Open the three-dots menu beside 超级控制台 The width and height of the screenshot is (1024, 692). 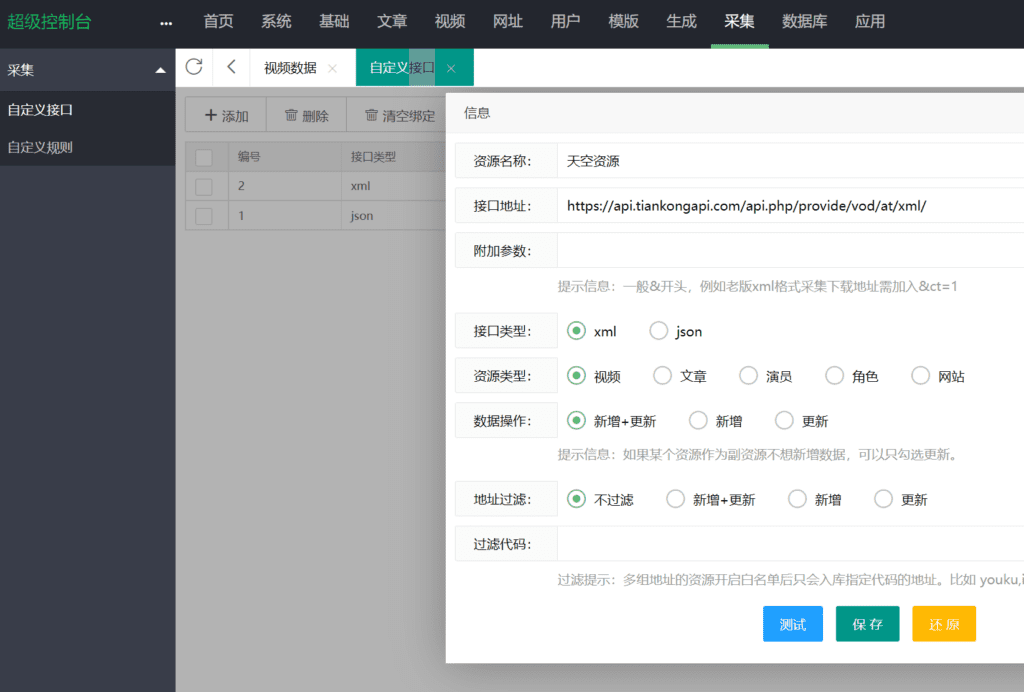coord(166,22)
